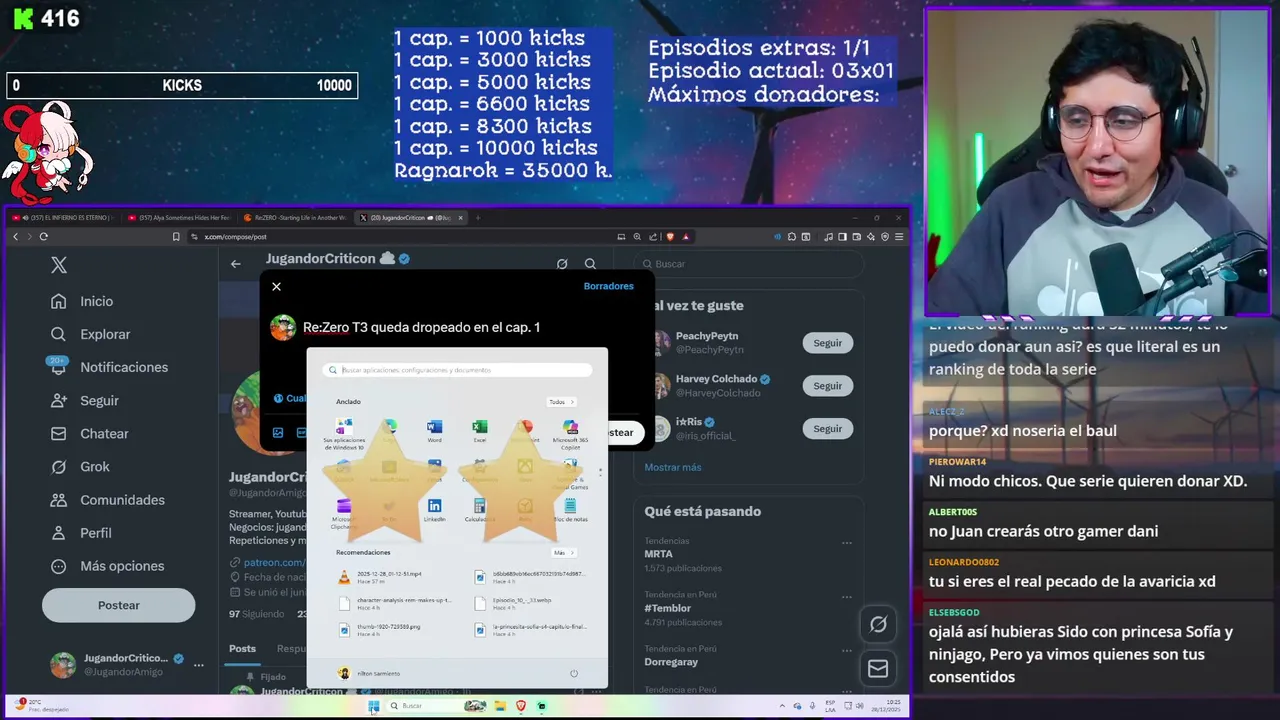
Task: Expand Todos apps list in Start menu
Action: pos(561,402)
